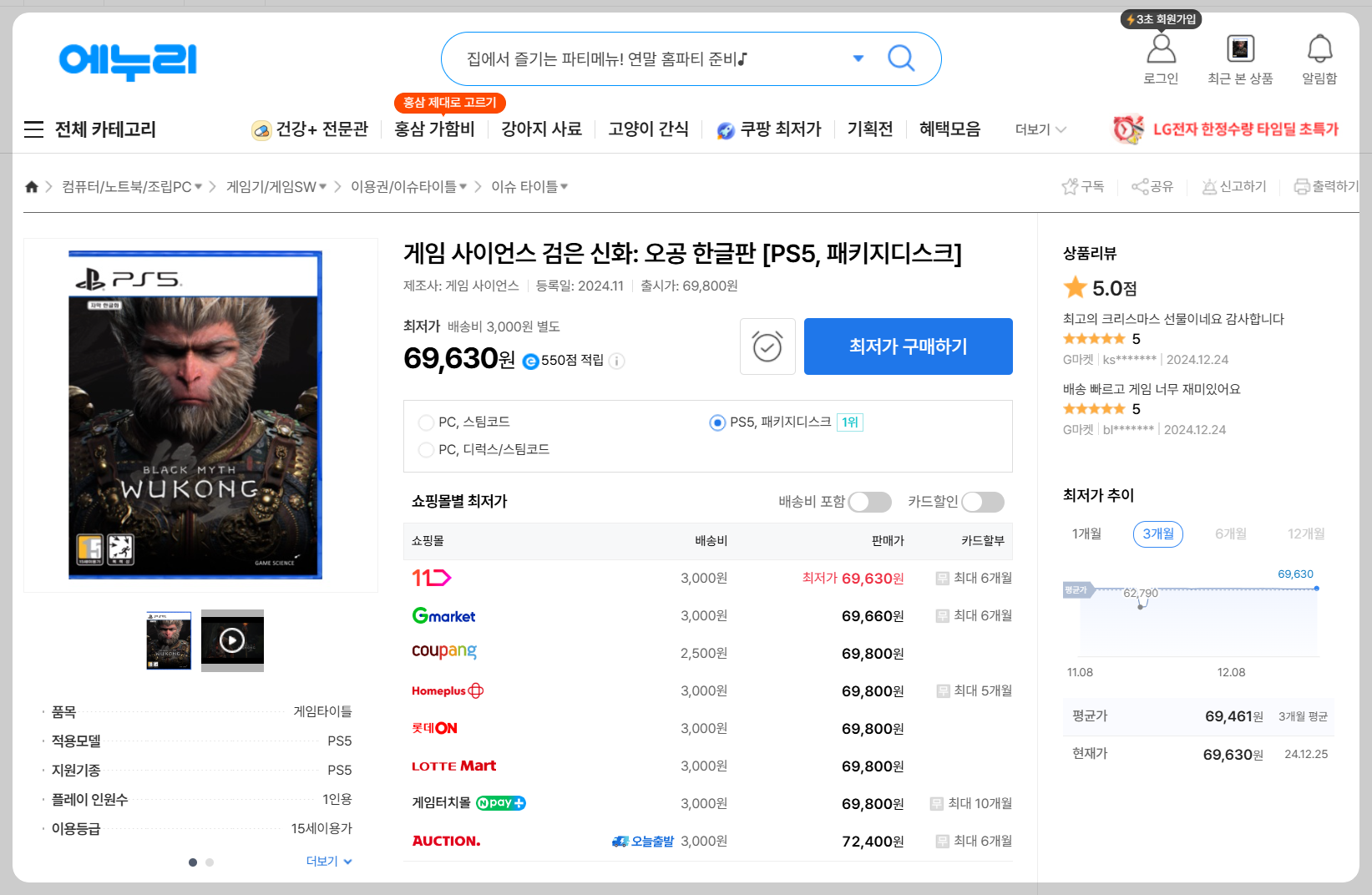Open 고양이 간식 menu
Screen dimensions: 1372x895
pos(648,129)
